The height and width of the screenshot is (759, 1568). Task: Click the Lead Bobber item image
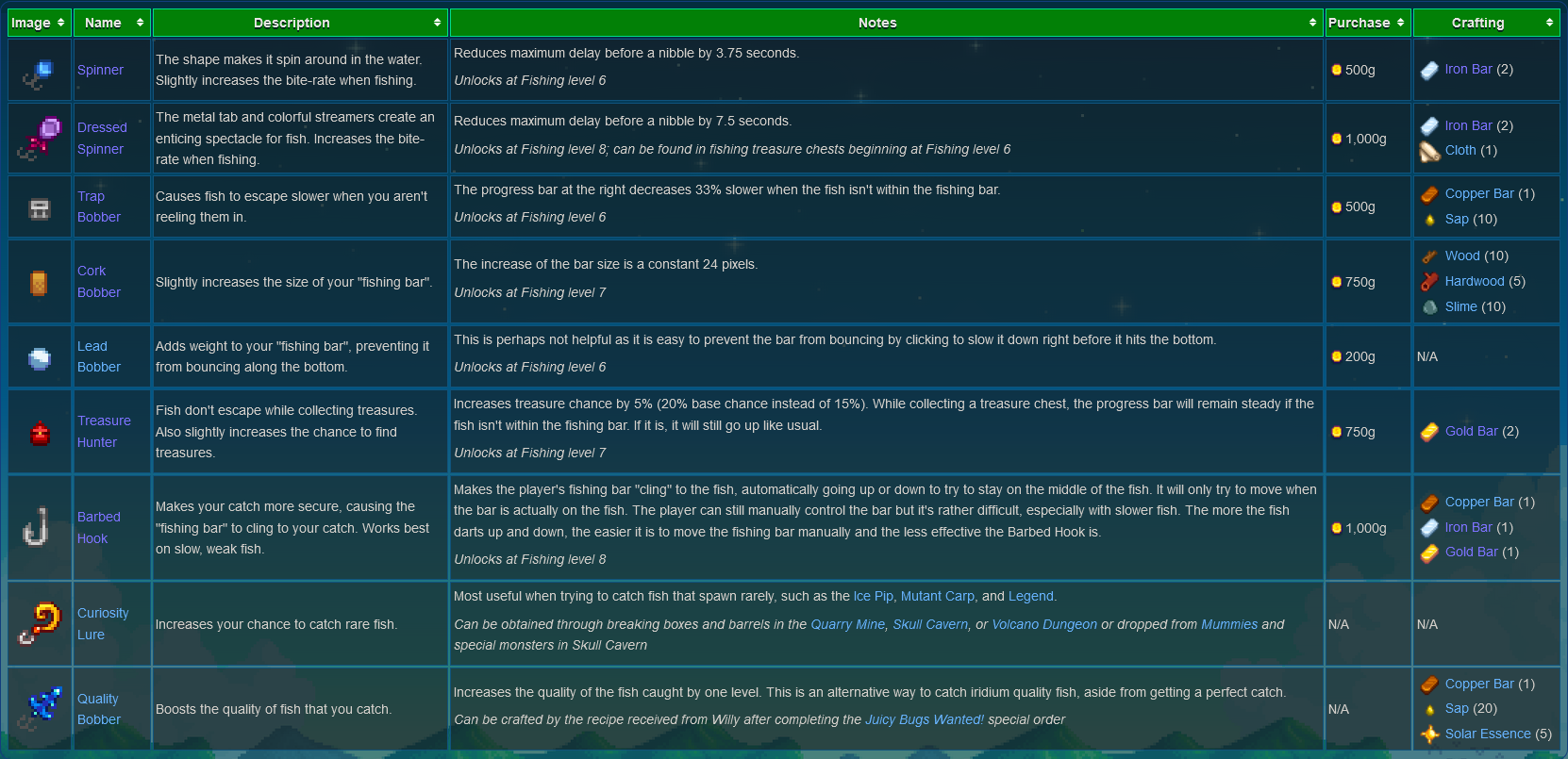point(40,357)
